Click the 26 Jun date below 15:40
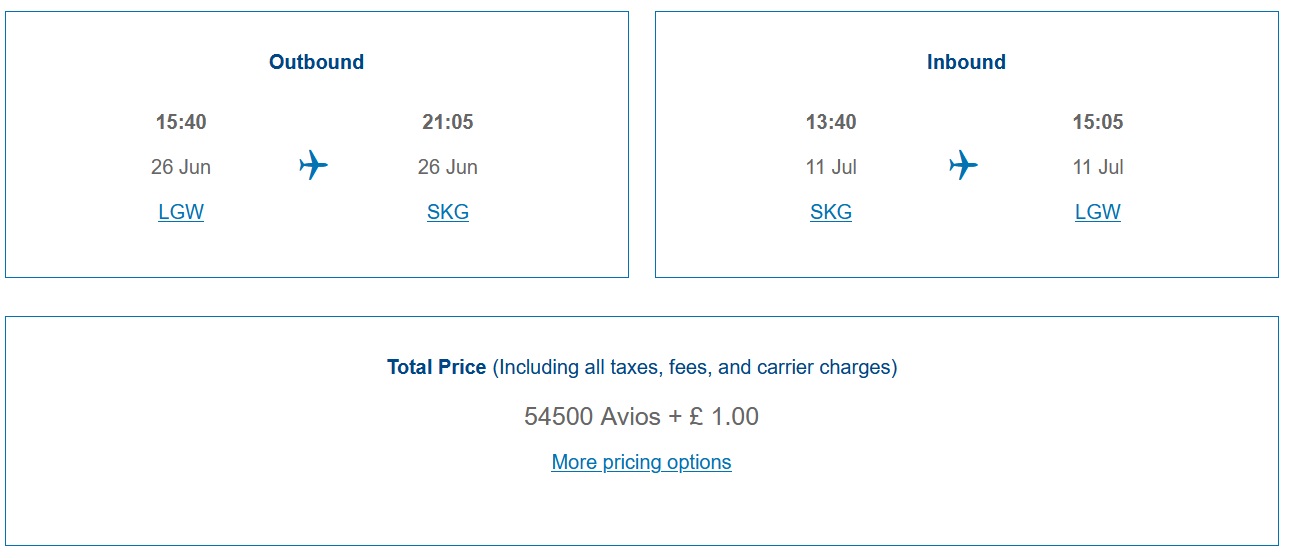Viewport: 1289px width, 558px height. [181, 167]
